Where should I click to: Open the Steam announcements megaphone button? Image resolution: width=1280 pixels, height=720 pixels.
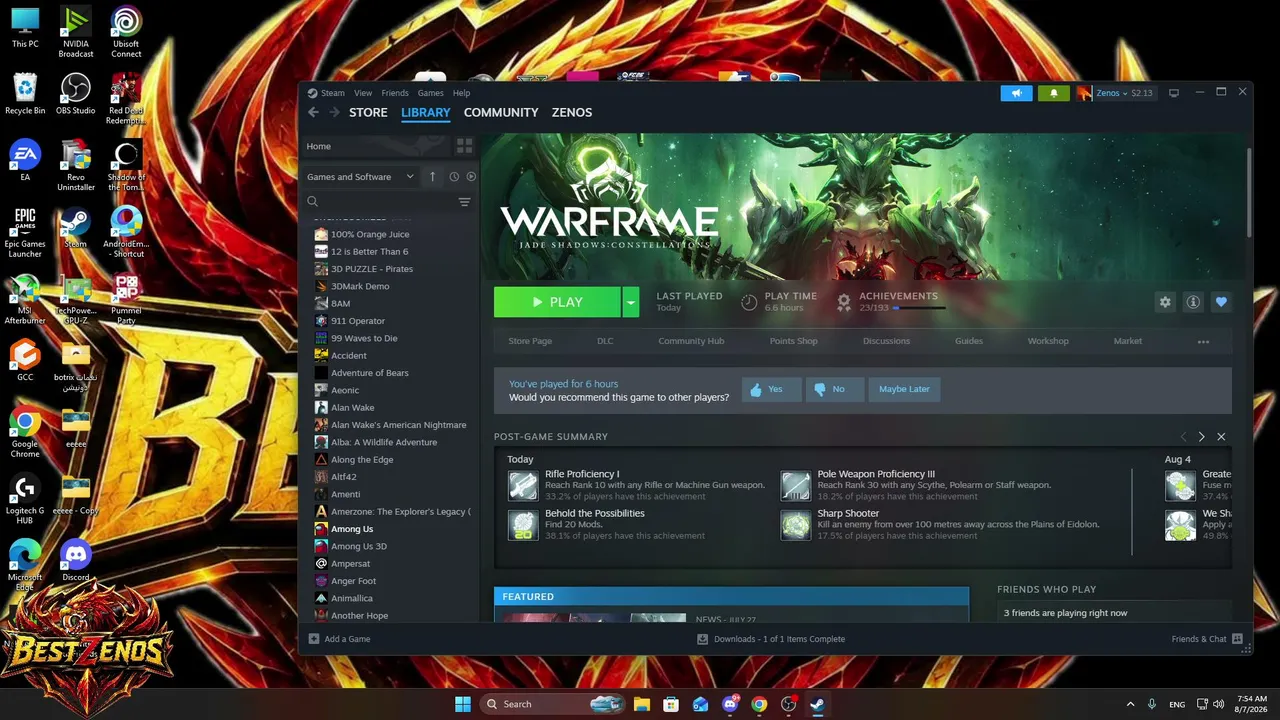click(x=1016, y=93)
